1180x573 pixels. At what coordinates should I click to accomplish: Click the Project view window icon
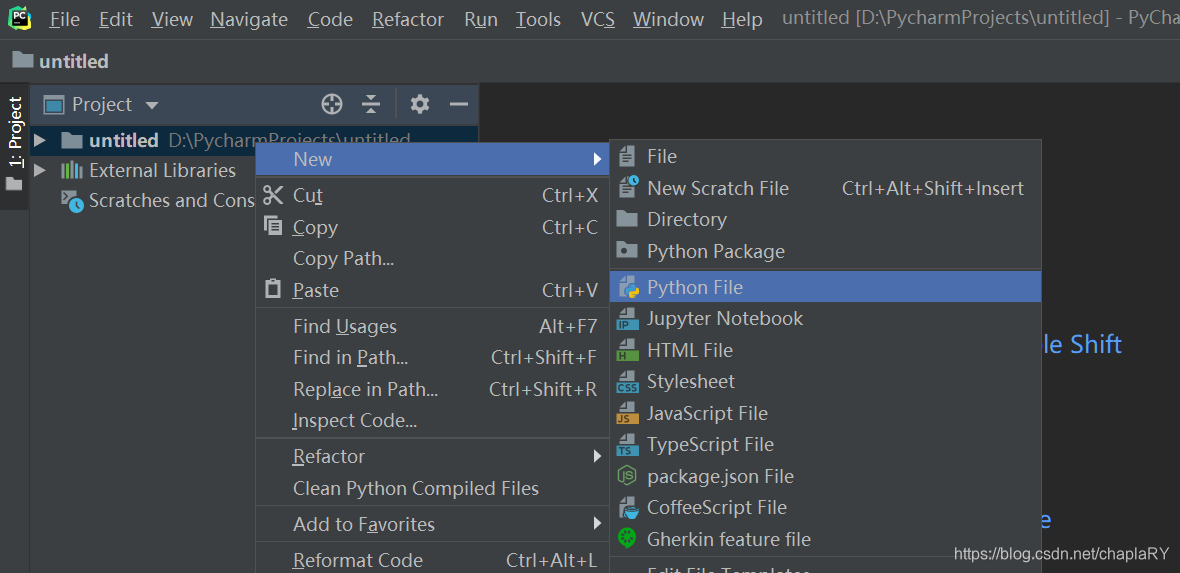[x=53, y=105]
